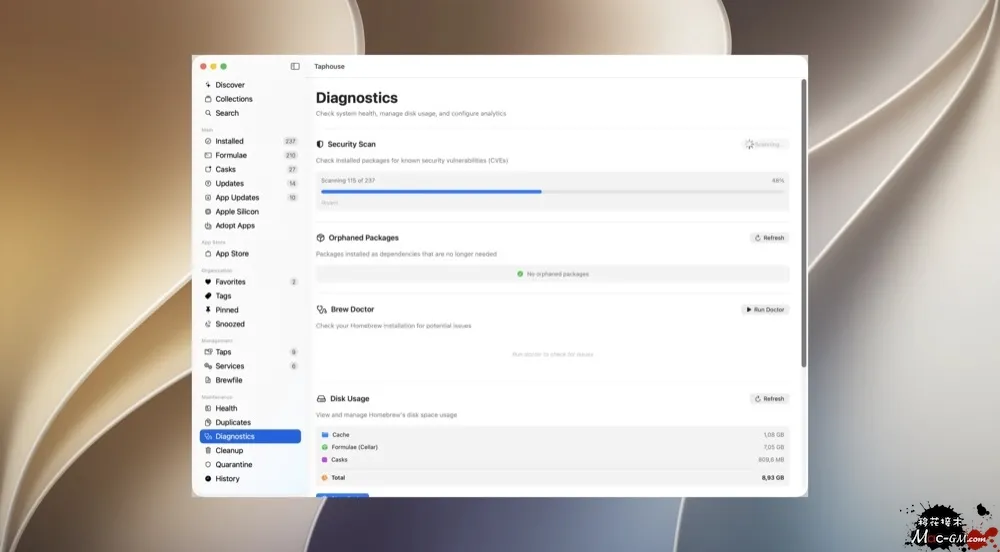Run Doctor for Homebrew installation
The width and height of the screenshot is (1000, 552).
point(765,309)
